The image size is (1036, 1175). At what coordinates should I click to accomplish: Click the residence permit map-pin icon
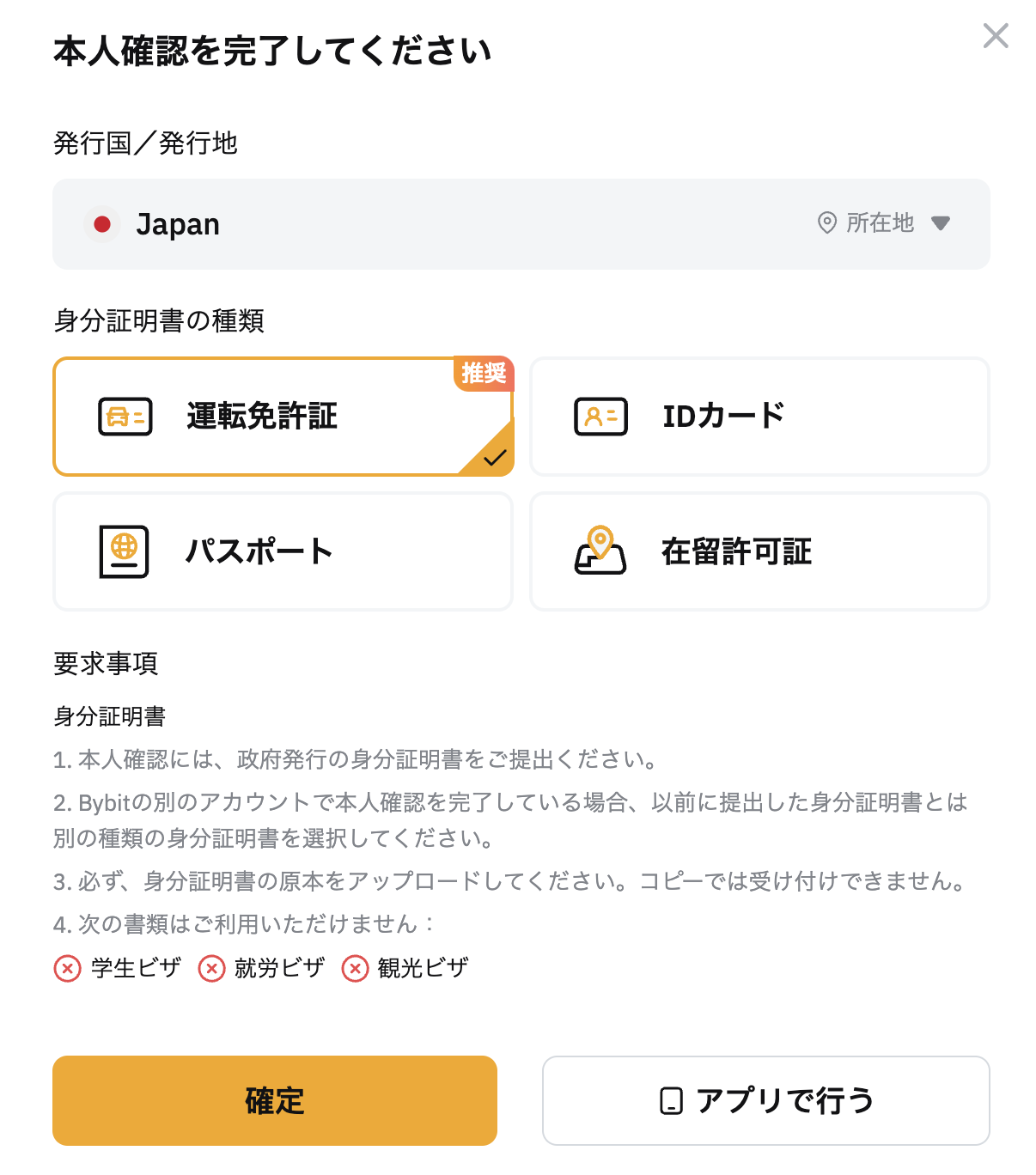600,551
